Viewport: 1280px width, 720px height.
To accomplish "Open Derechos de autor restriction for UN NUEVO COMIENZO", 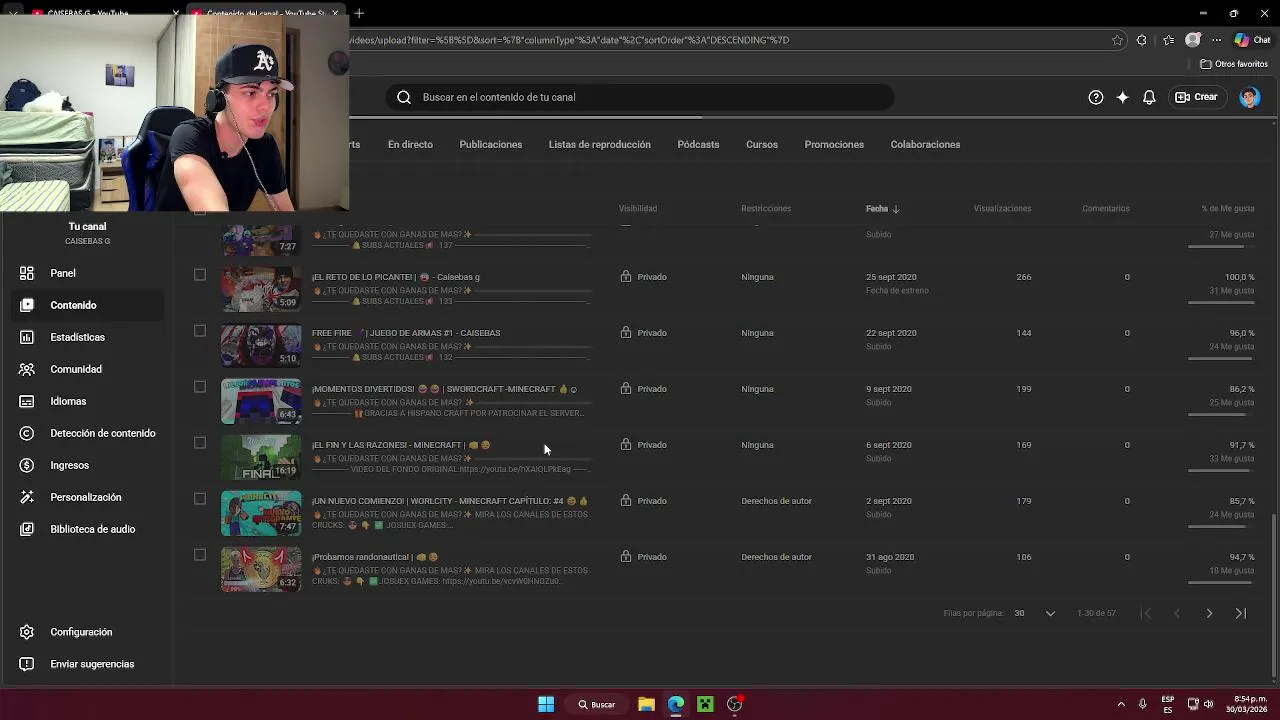I will tap(776, 501).
